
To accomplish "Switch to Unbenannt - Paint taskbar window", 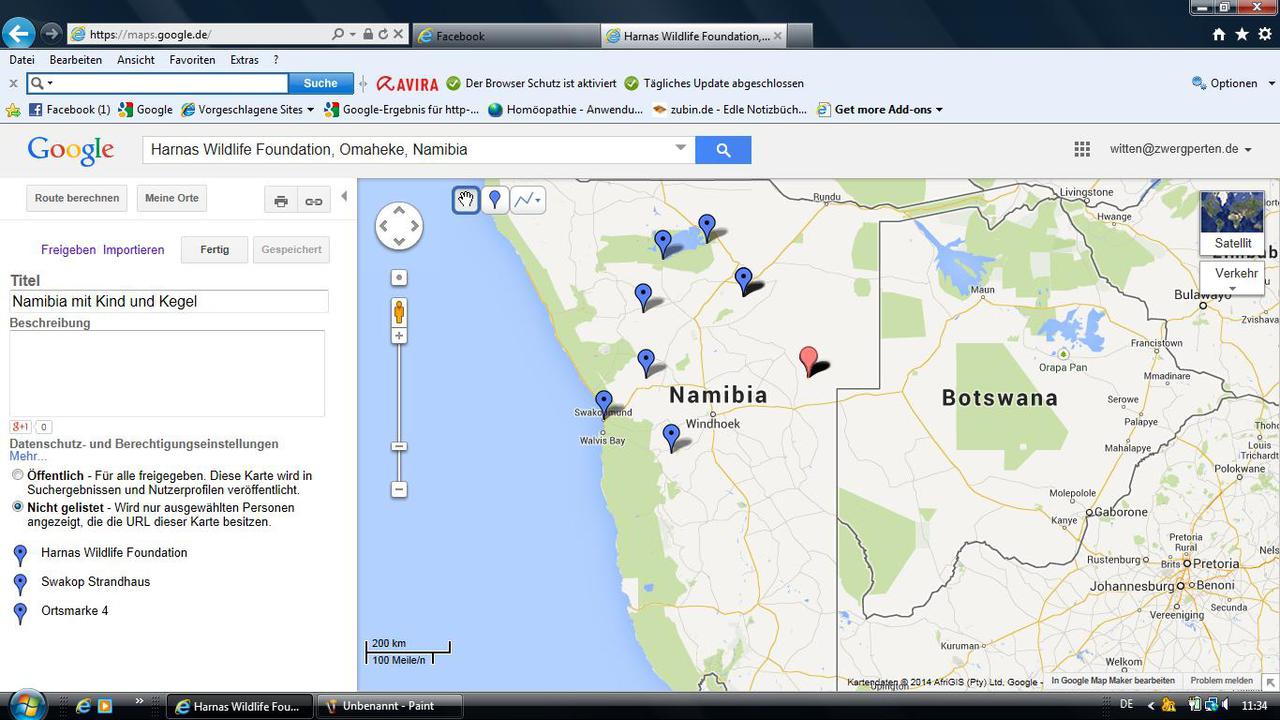I will click(x=390, y=706).
